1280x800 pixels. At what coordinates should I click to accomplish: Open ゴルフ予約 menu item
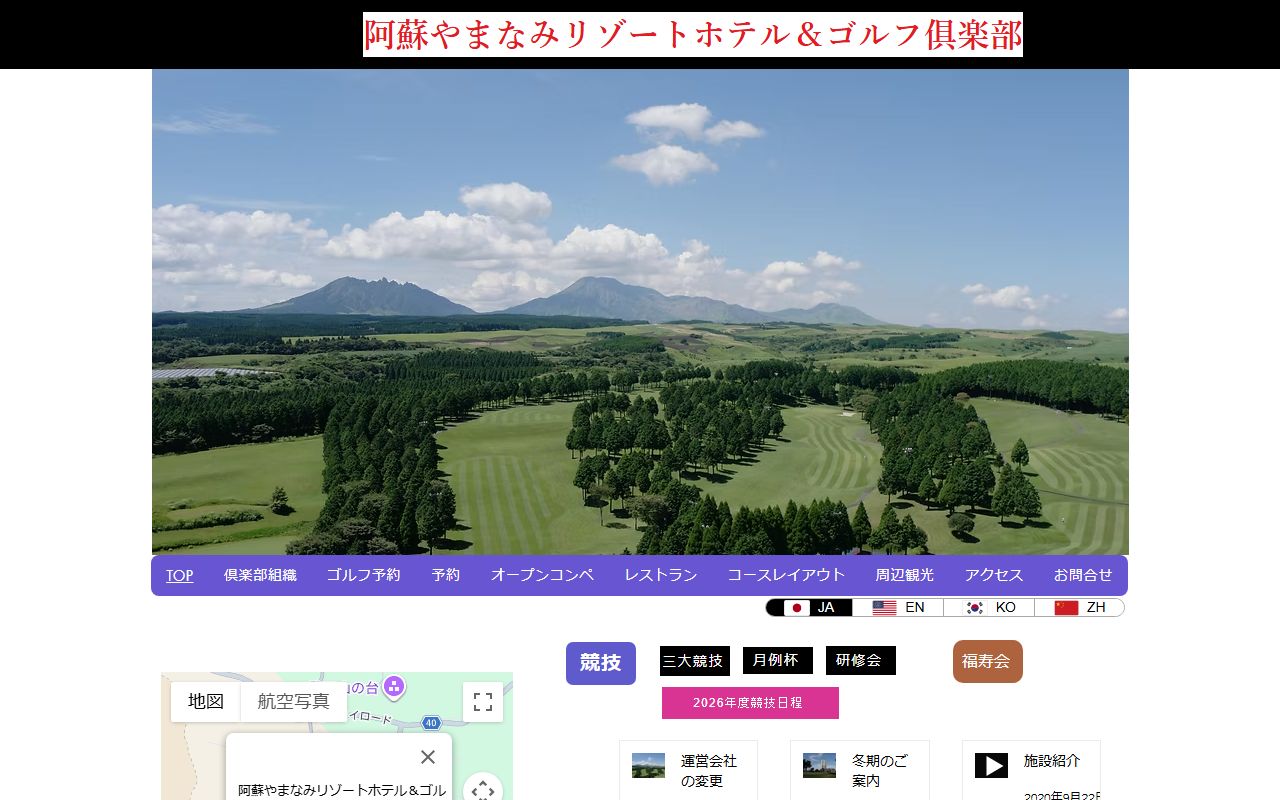pos(363,575)
